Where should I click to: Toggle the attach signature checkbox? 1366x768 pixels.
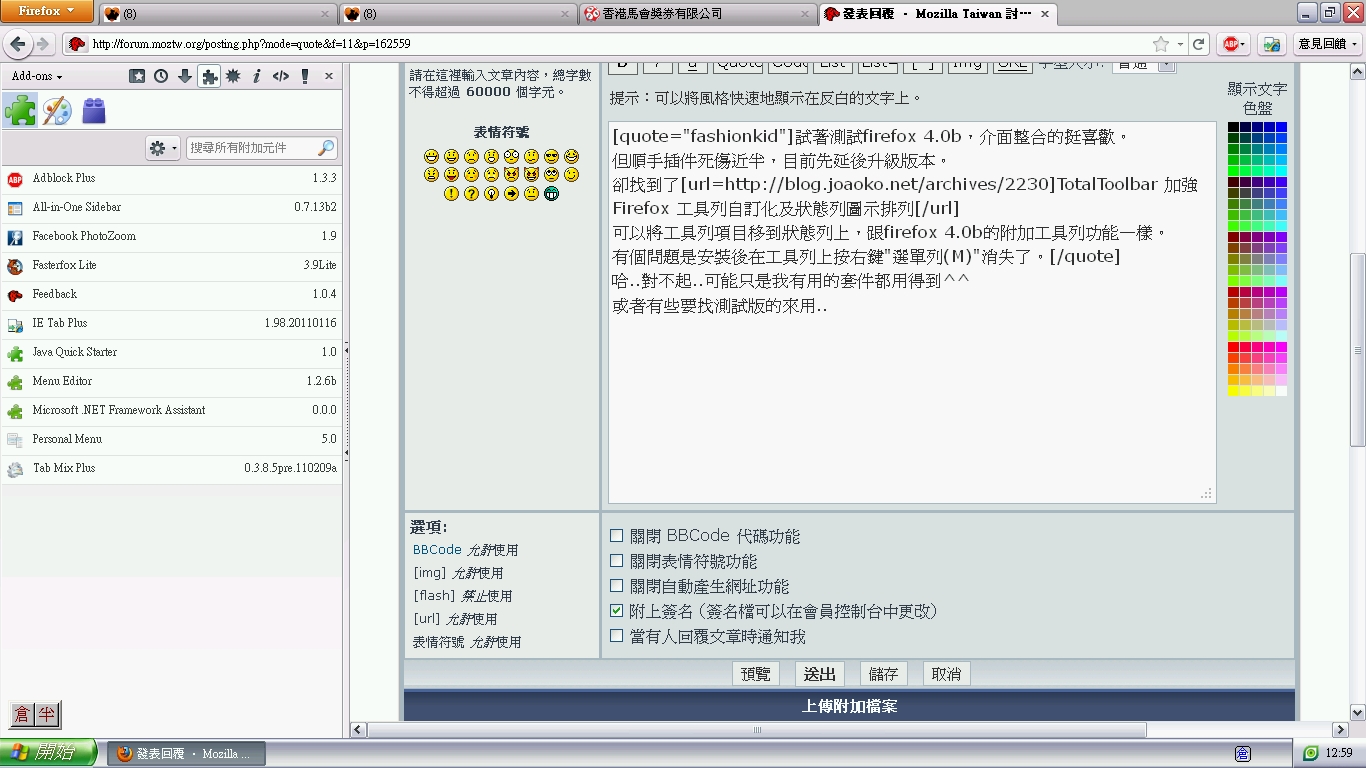(x=617, y=611)
